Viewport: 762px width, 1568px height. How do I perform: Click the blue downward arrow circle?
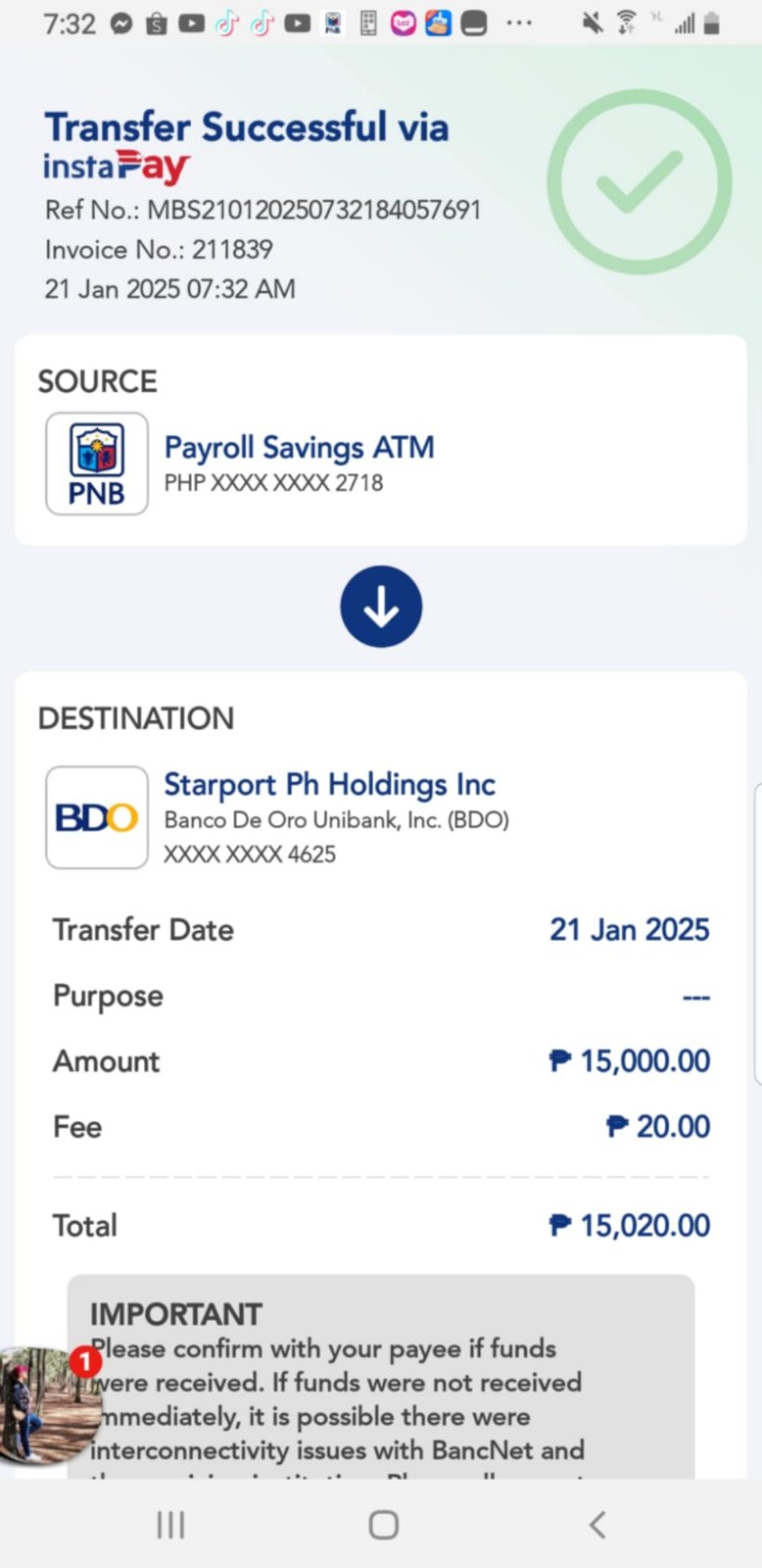coord(381,607)
